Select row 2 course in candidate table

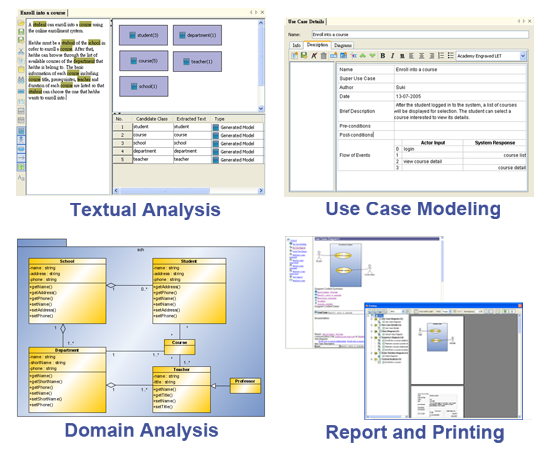pyautogui.click(x=188, y=135)
